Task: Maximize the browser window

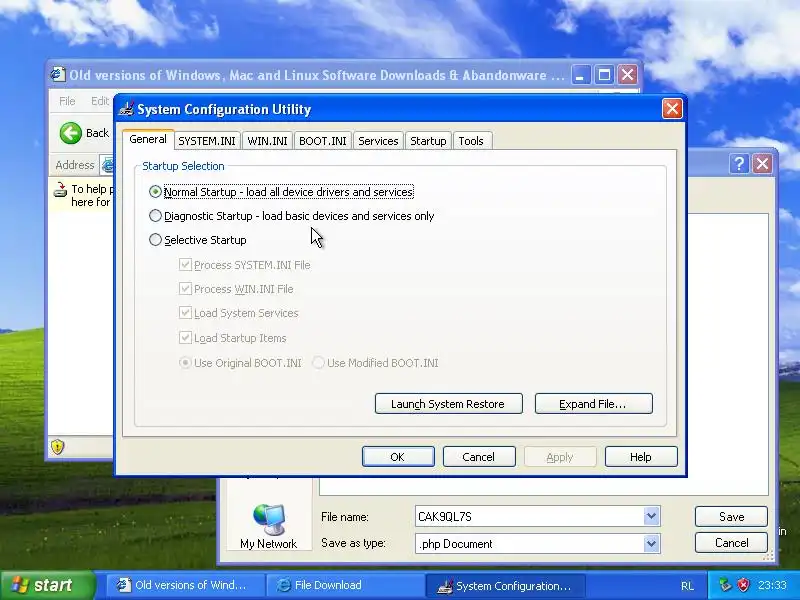Action: point(604,75)
